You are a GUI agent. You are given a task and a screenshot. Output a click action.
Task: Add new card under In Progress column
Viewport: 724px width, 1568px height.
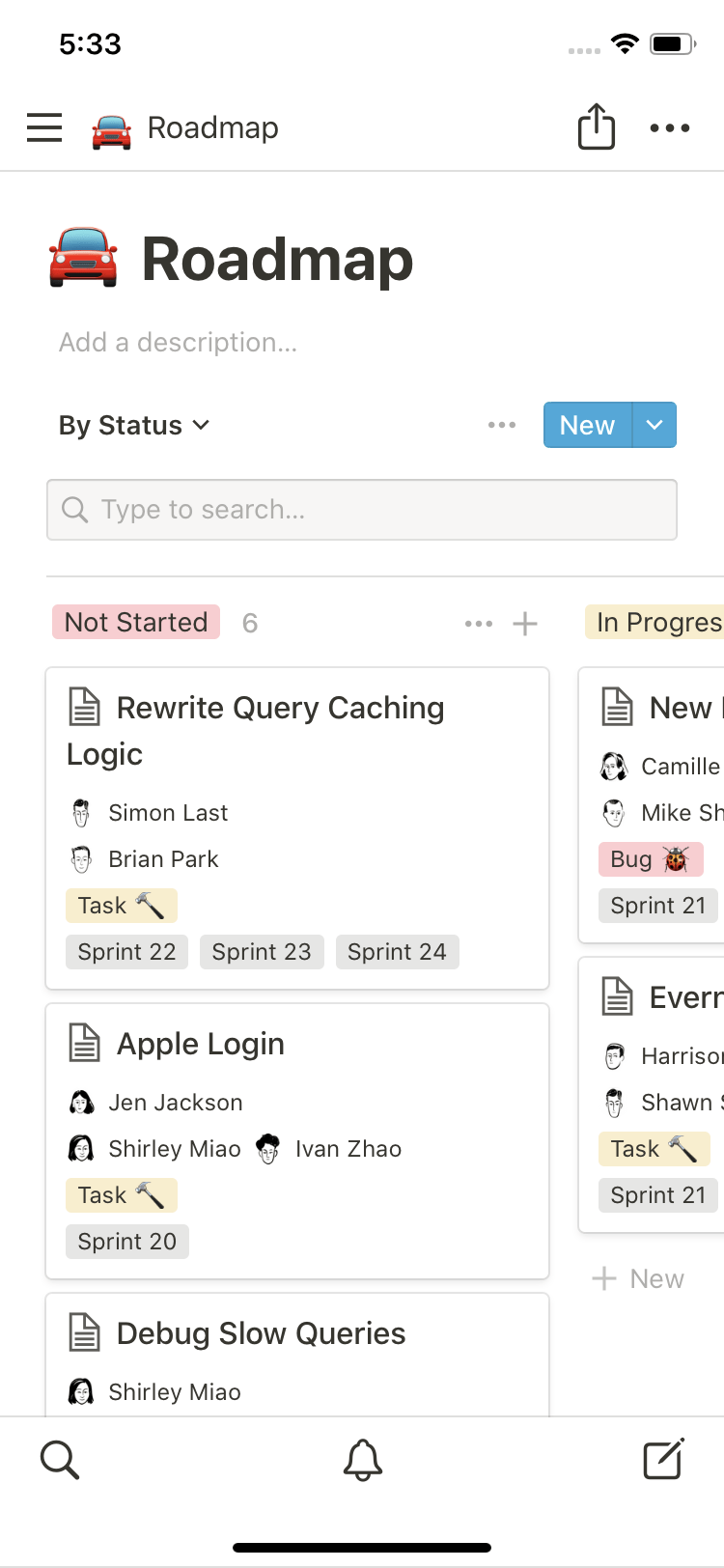(638, 1278)
